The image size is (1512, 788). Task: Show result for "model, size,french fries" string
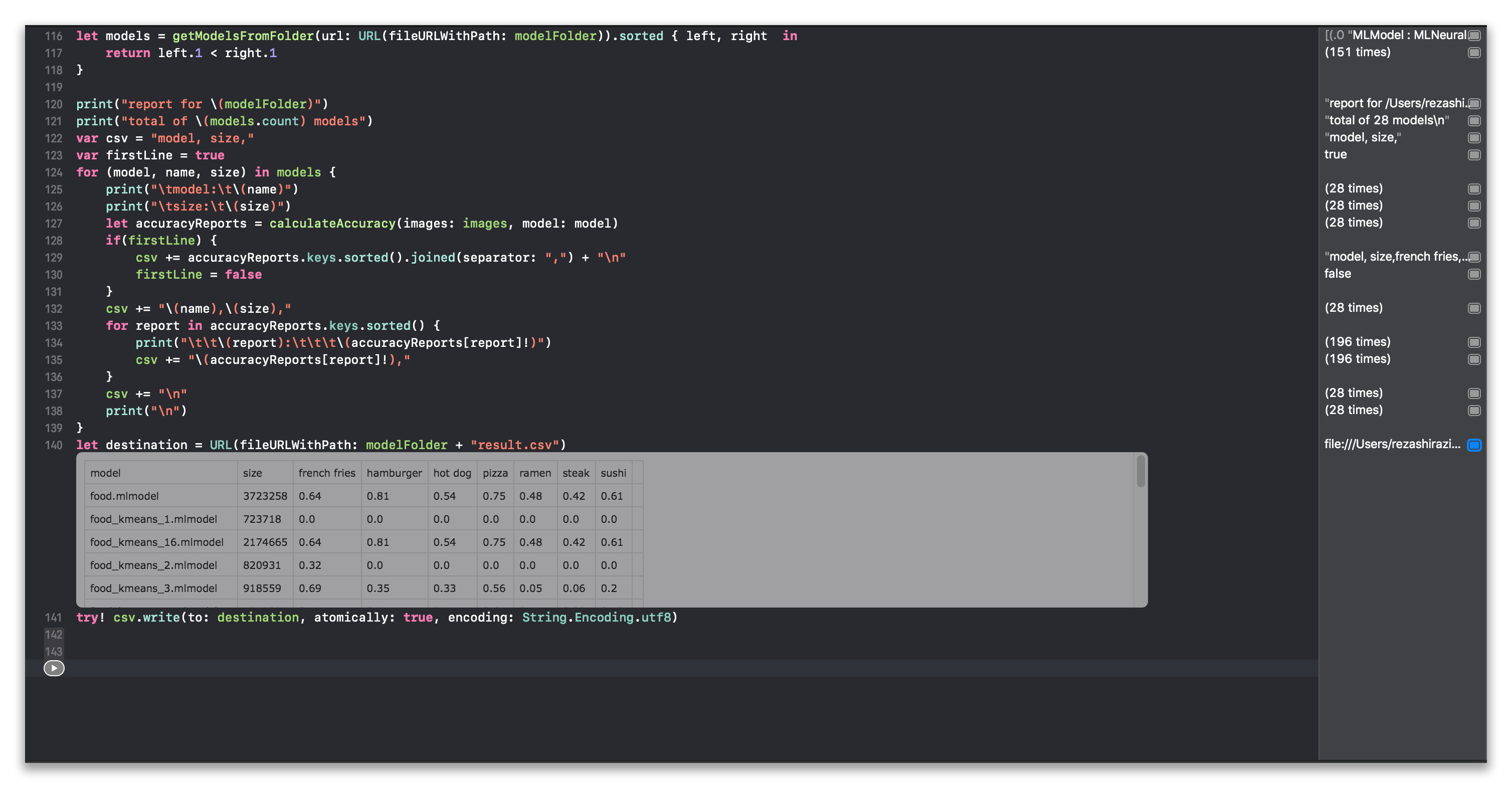coord(1474,257)
